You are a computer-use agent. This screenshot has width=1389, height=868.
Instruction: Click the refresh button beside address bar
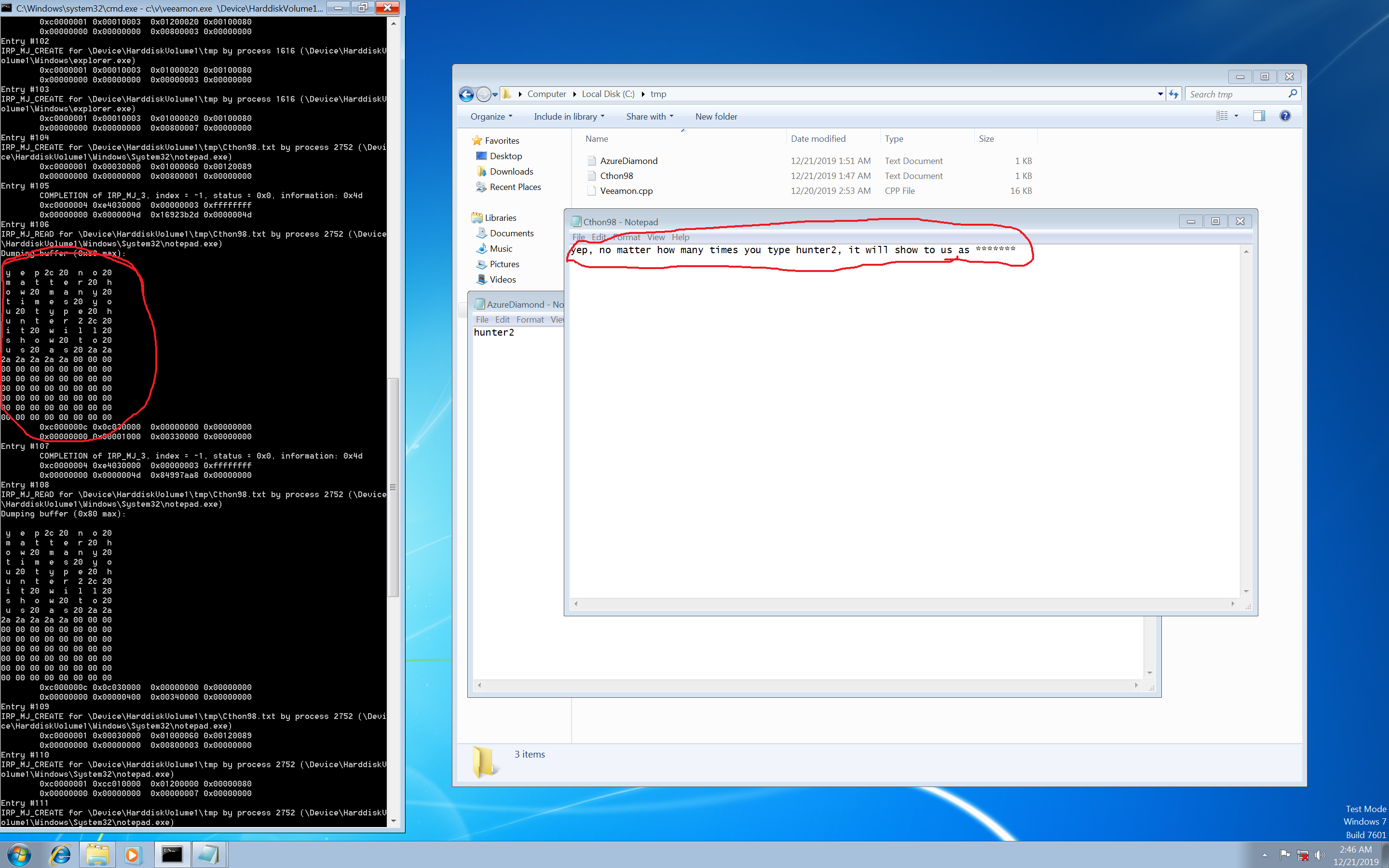coord(1174,94)
